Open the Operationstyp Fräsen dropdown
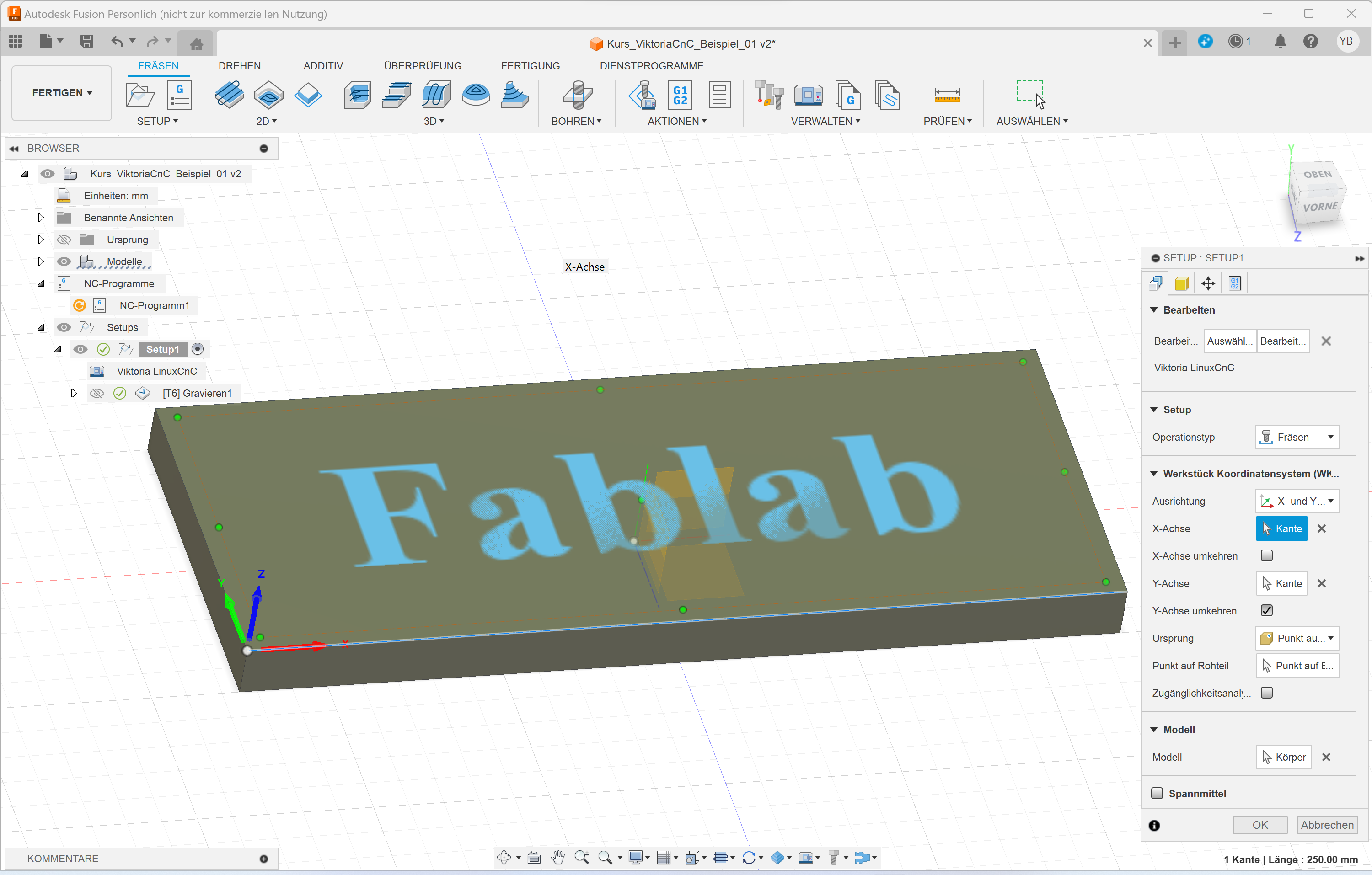 pyautogui.click(x=1297, y=437)
